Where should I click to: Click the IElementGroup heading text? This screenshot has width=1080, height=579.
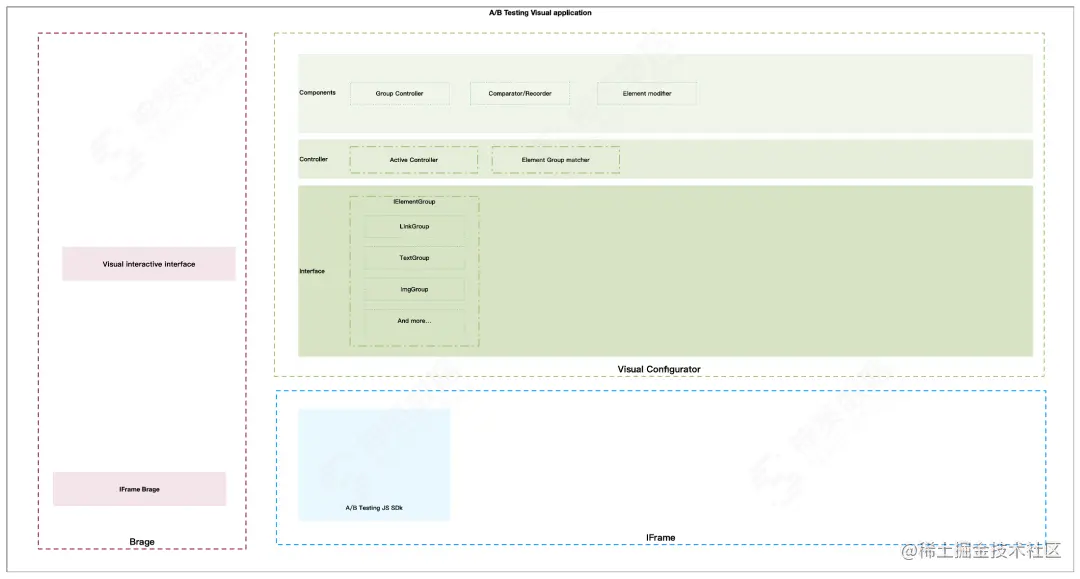click(x=414, y=202)
